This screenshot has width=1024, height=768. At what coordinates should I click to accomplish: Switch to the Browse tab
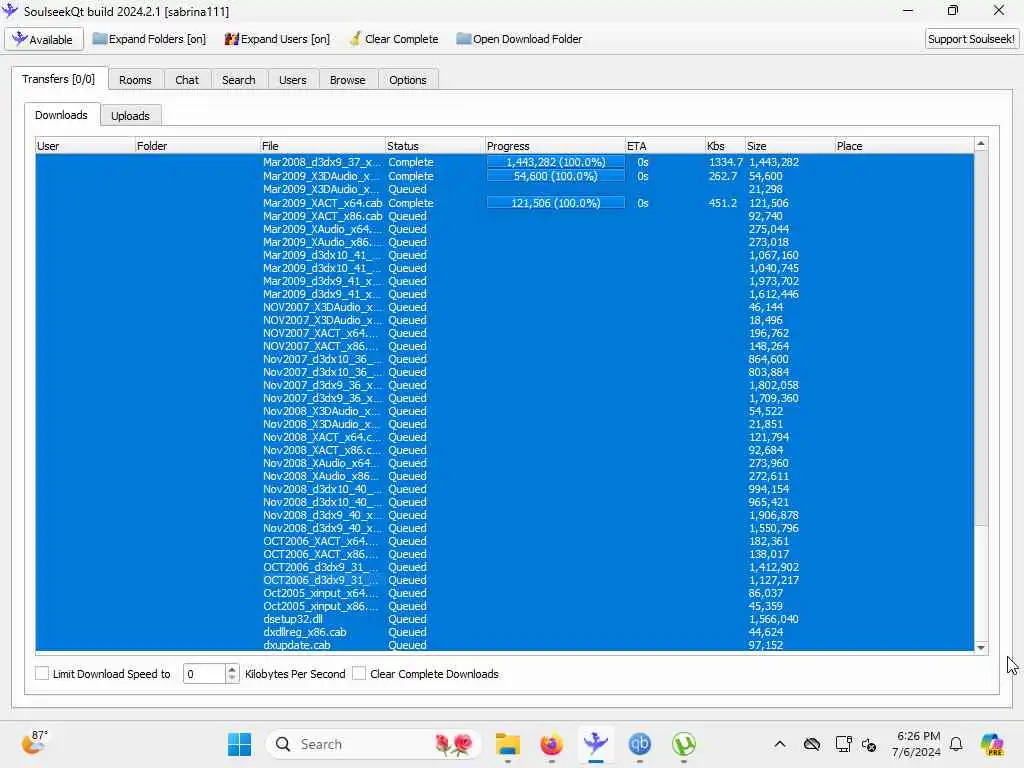pyautogui.click(x=347, y=80)
